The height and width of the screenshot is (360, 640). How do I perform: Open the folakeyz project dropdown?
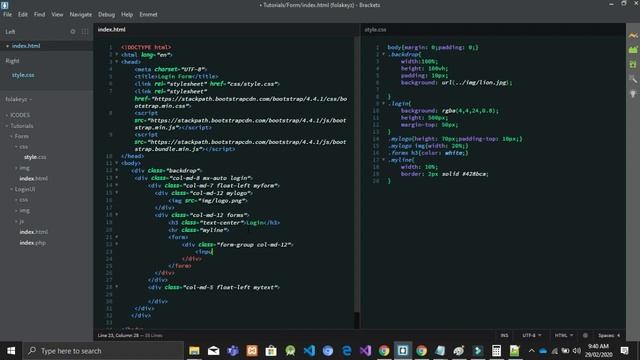click(x=18, y=99)
